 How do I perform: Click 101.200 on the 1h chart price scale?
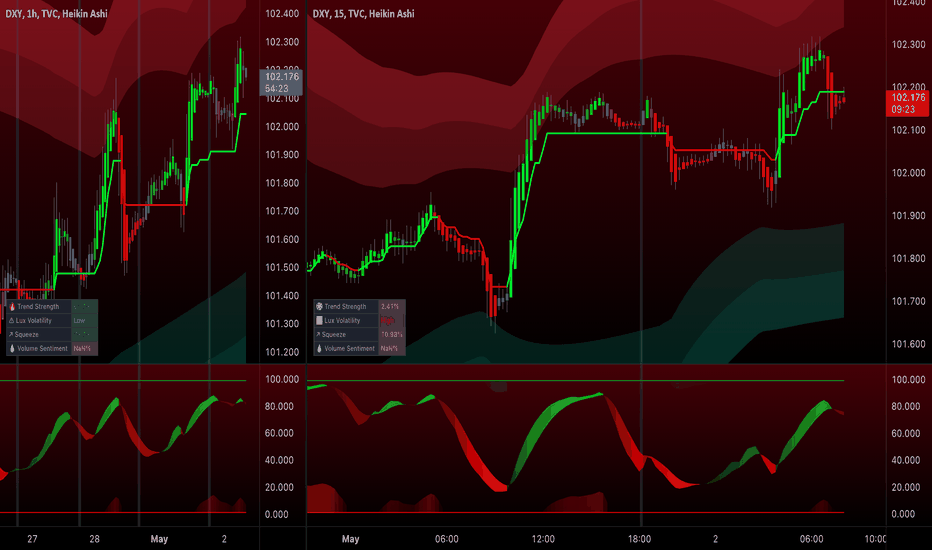[282, 352]
